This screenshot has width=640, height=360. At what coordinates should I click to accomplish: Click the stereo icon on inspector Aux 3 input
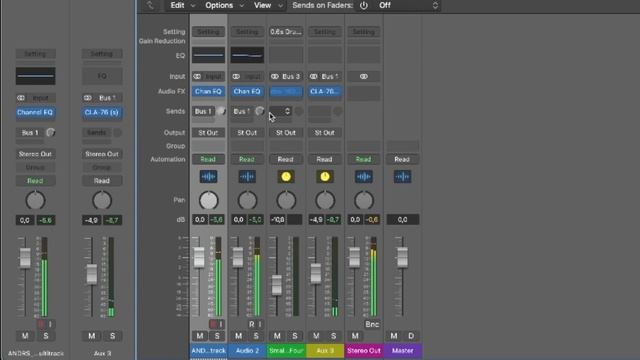88,98
